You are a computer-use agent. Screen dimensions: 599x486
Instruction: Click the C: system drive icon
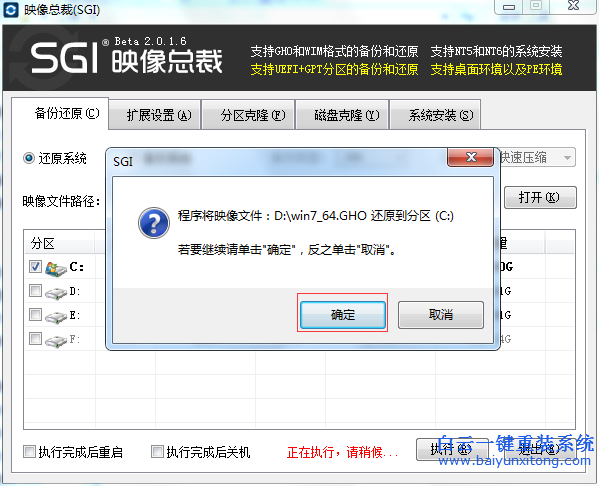click(x=56, y=268)
